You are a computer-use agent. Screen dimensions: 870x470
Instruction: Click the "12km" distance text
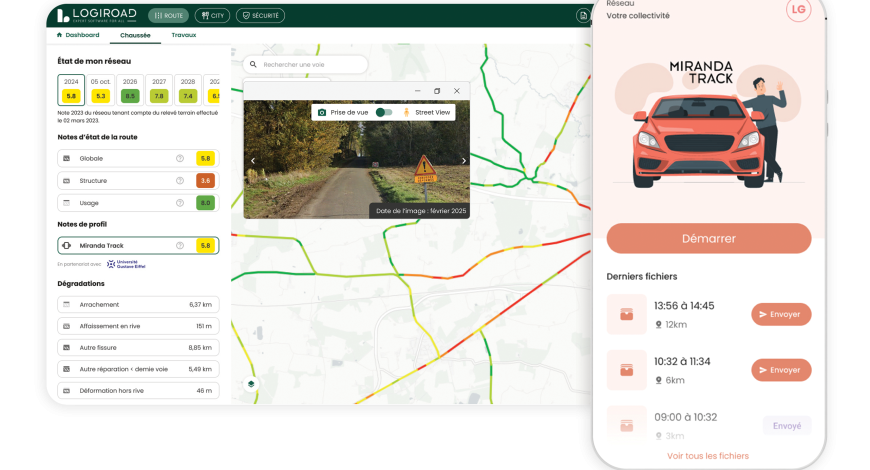(x=676, y=325)
